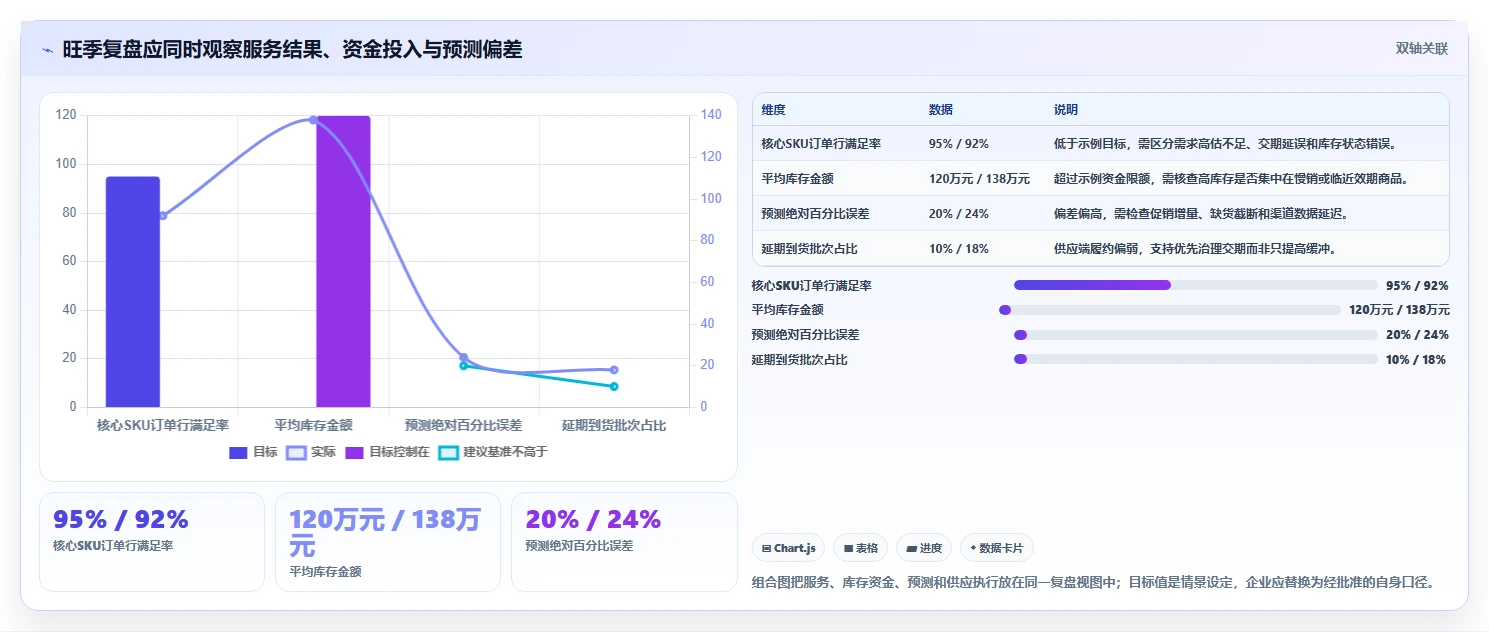Screen dimensions: 1489x632
Task: Toggle the 实际 legend item
Action: (x=311, y=452)
